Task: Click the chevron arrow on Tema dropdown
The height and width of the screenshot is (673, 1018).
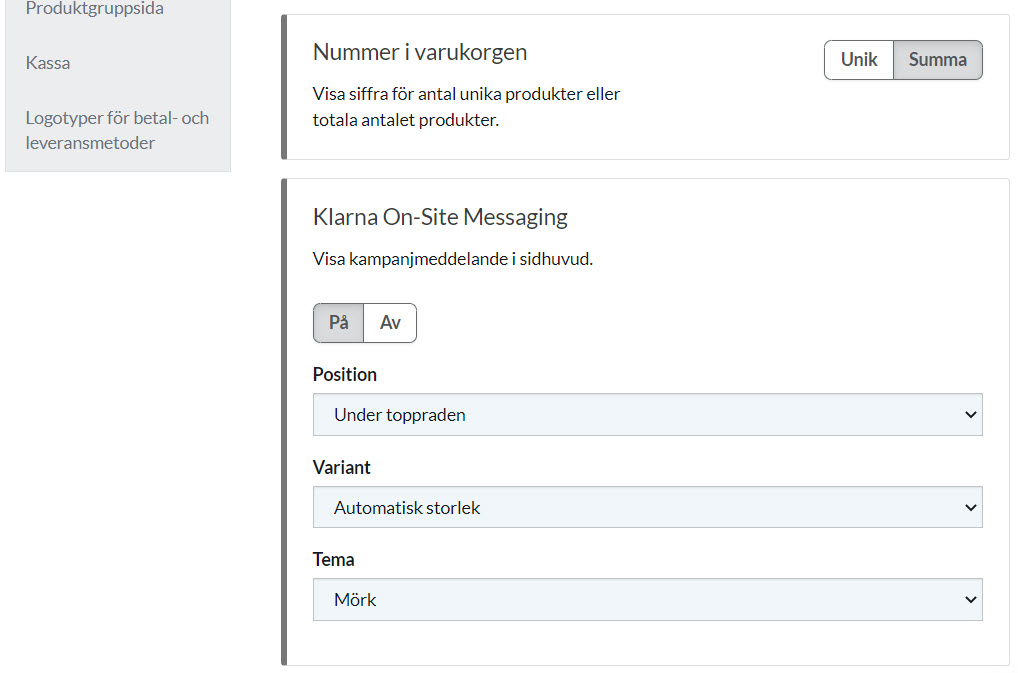Action: tap(968, 599)
